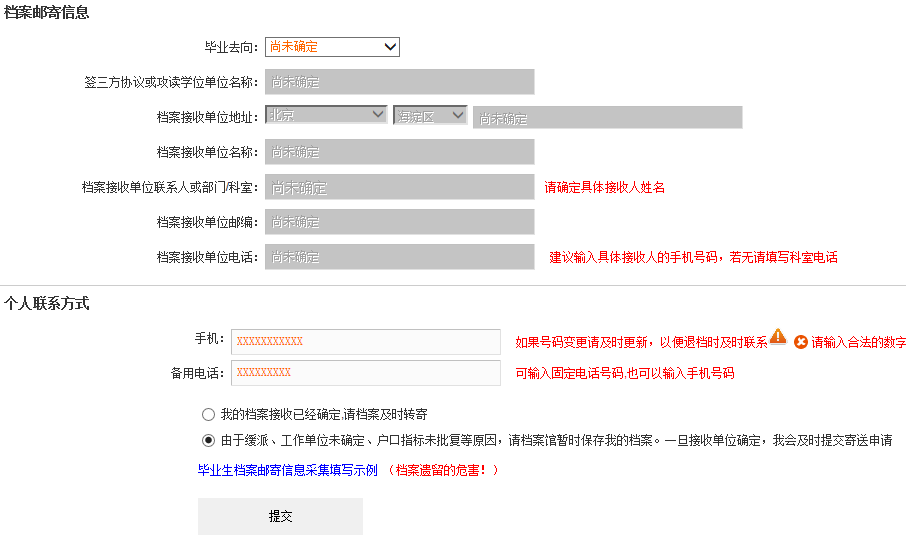906x537 pixels.
Task: Click the 档案接收单位邮编 postal code field
Action: tap(399, 222)
